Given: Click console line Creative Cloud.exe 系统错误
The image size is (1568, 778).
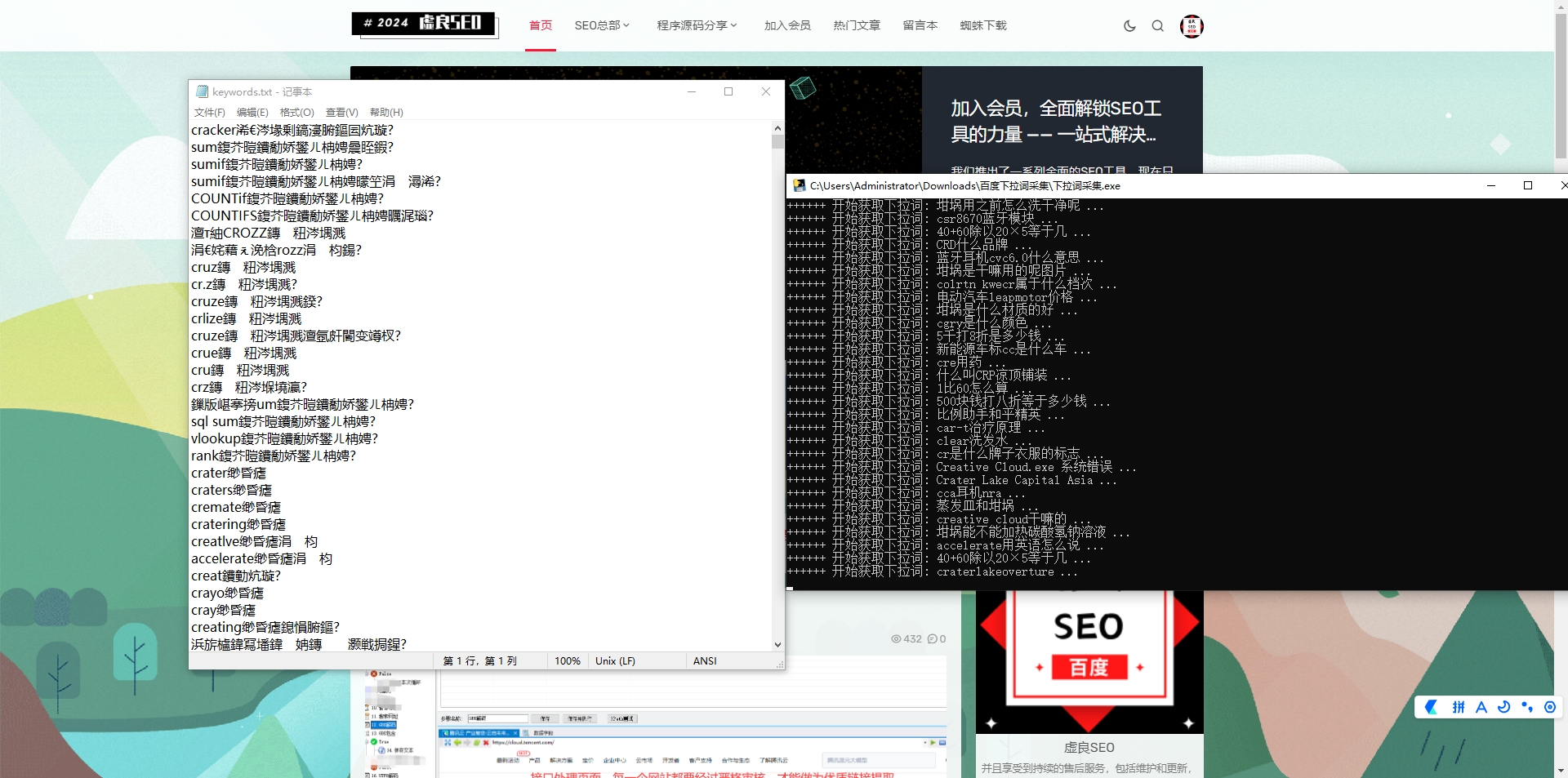Looking at the screenshot, I should click(x=962, y=467).
